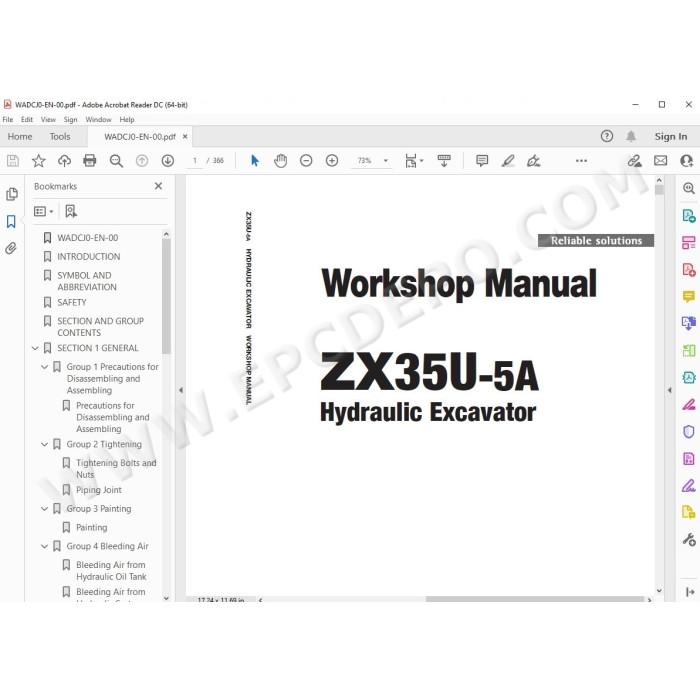The image size is (700, 700).
Task: Zoom in with the plus icon
Action: pyautogui.click(x=332, y=161)
